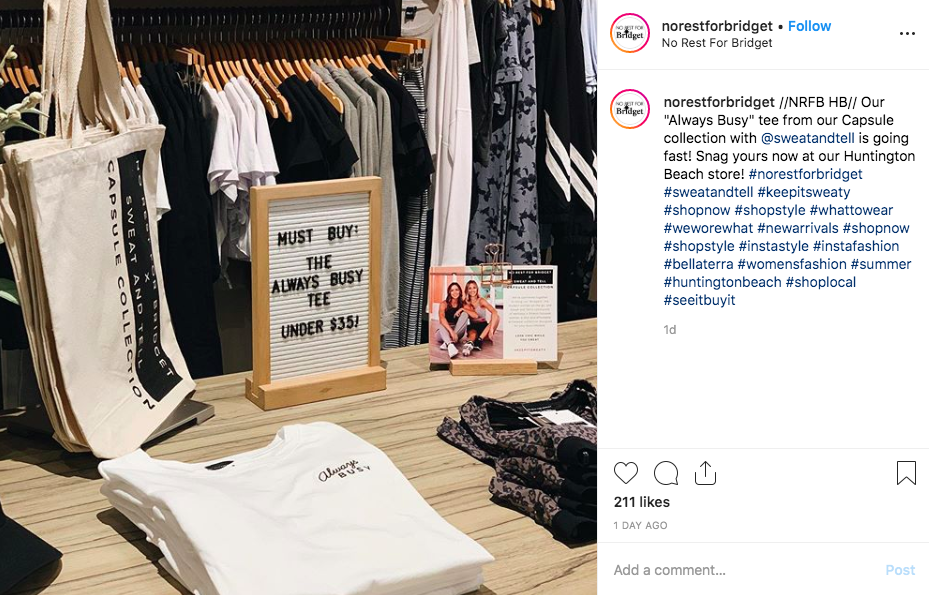Open the three-dot more options menu
This screenshot has height=595, width=929.
point(907,34)
